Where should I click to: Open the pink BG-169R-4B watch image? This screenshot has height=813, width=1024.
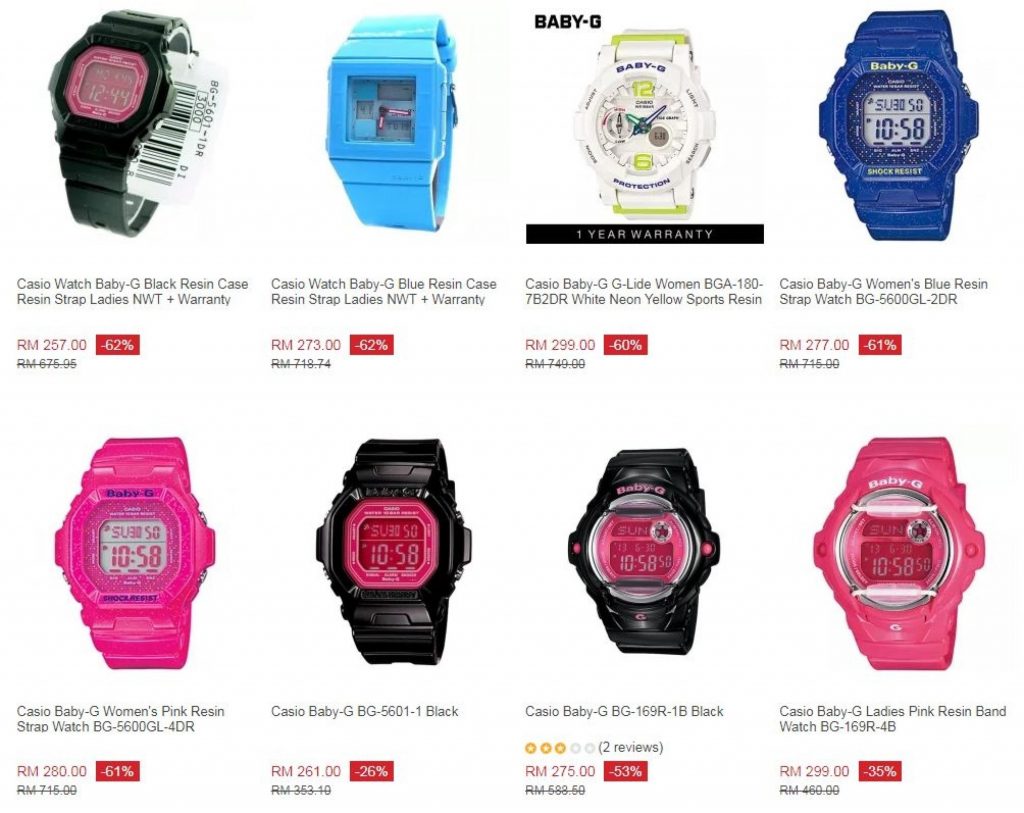898,554
